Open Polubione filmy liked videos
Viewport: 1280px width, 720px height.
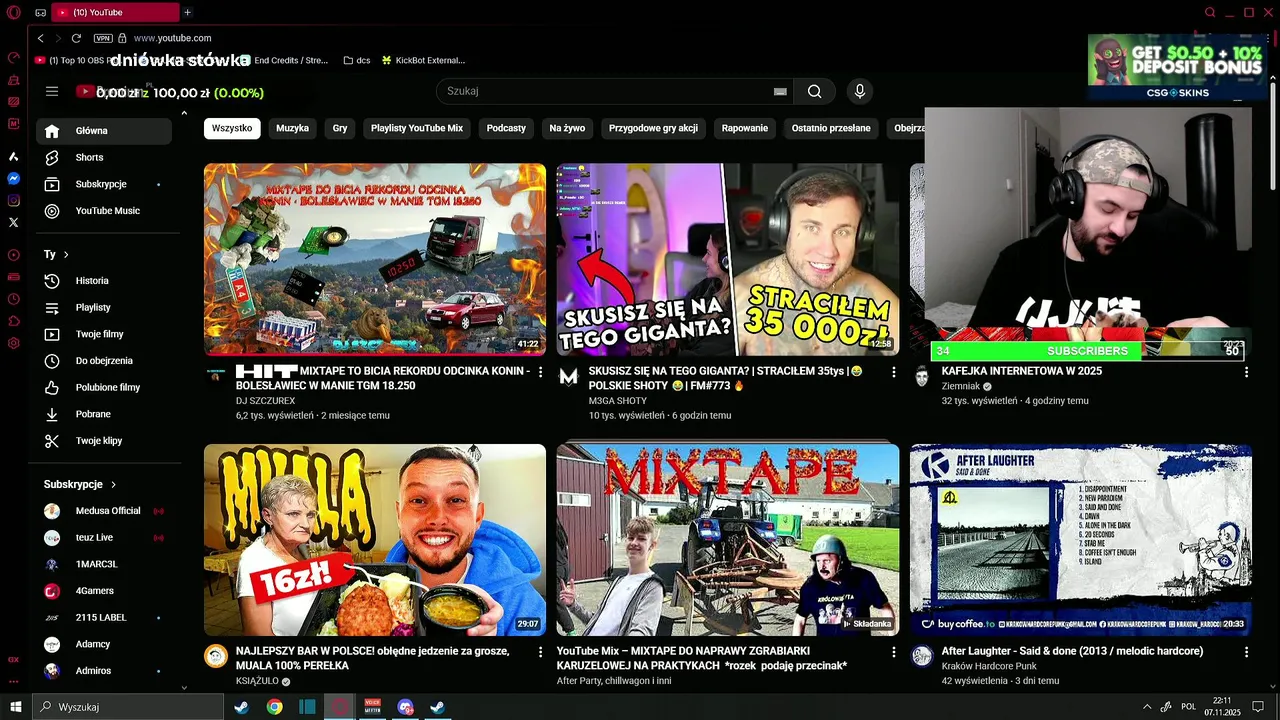(104, 387)
